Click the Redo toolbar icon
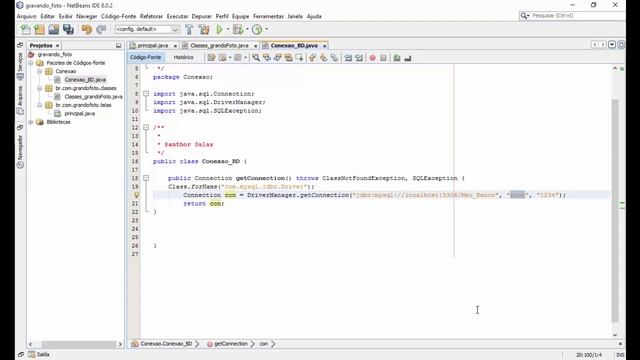This screenshot has width=640, height=360. (x=101, y=29)
